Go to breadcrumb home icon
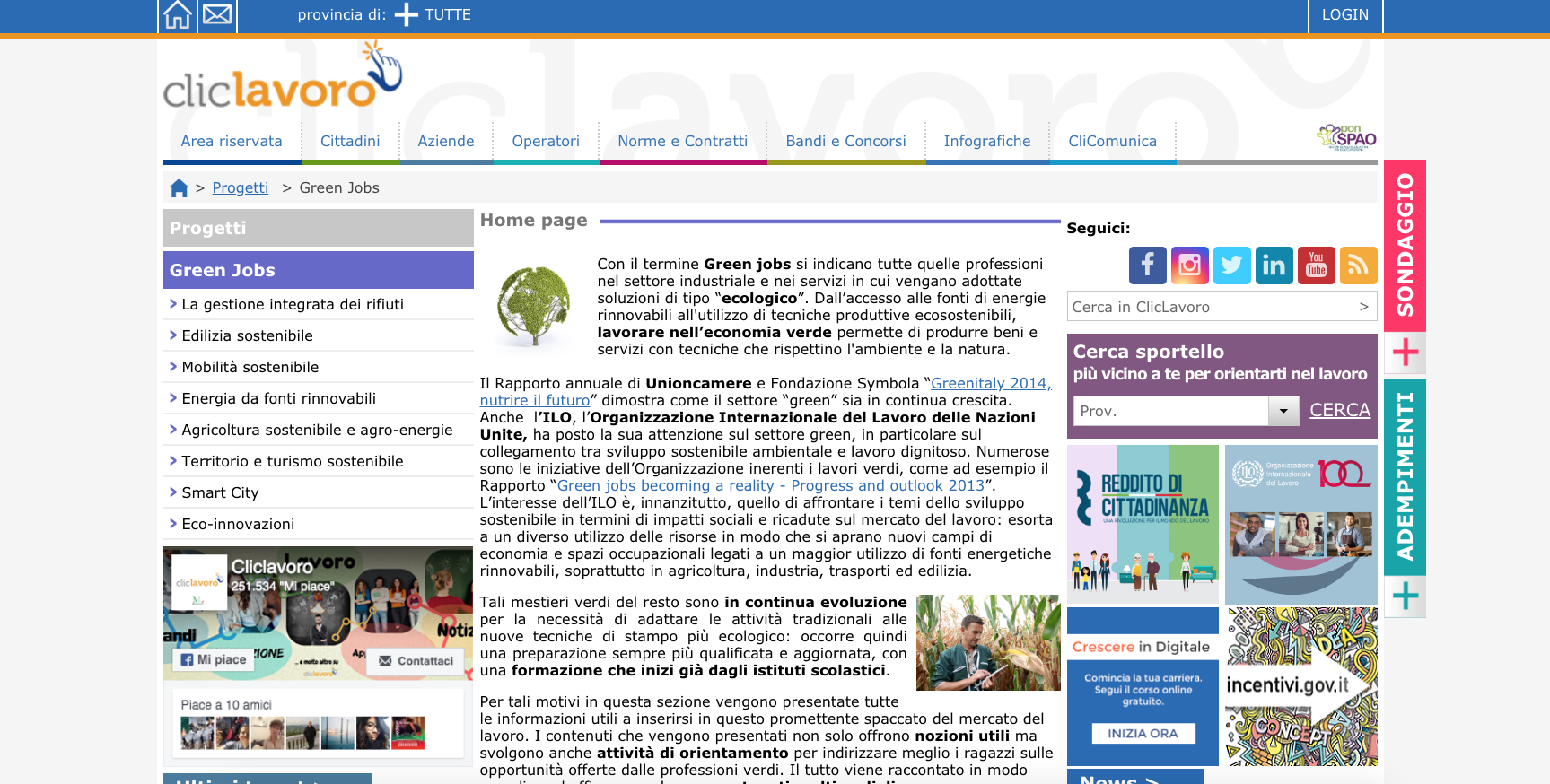The width and height of the screenshot is (1550, 784). [179, 188]
